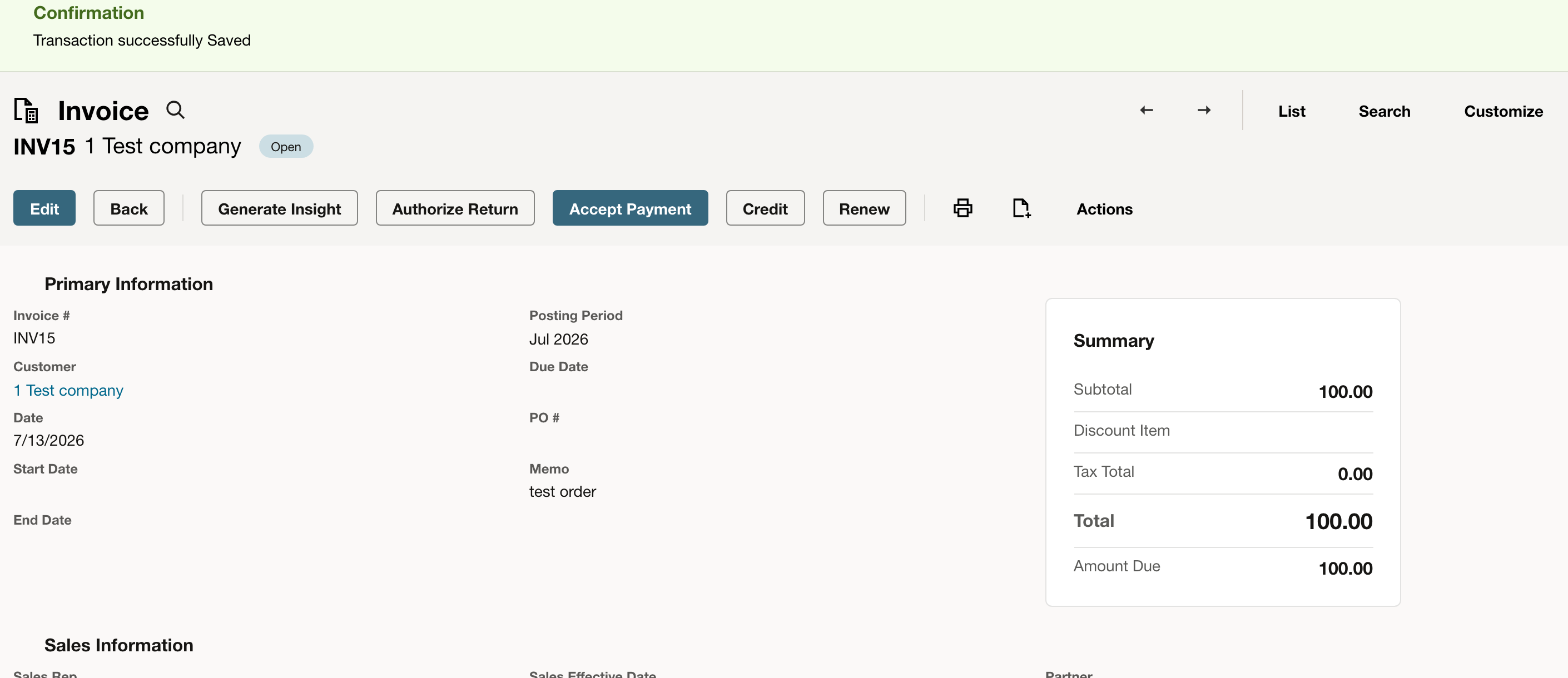1568x678 pixels.
Task: Open the List view
Action: pos(1291,111)
